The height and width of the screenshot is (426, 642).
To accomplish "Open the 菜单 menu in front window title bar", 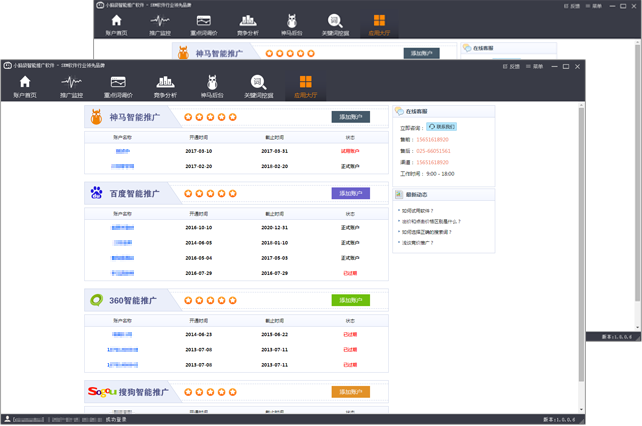I will (534, 66).
